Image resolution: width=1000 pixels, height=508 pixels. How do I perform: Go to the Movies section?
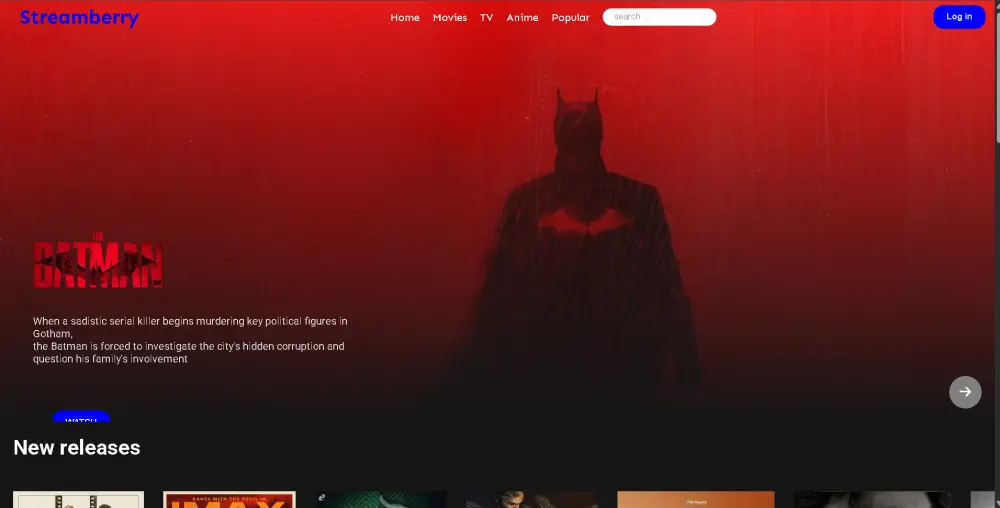[x=450, y=18]
